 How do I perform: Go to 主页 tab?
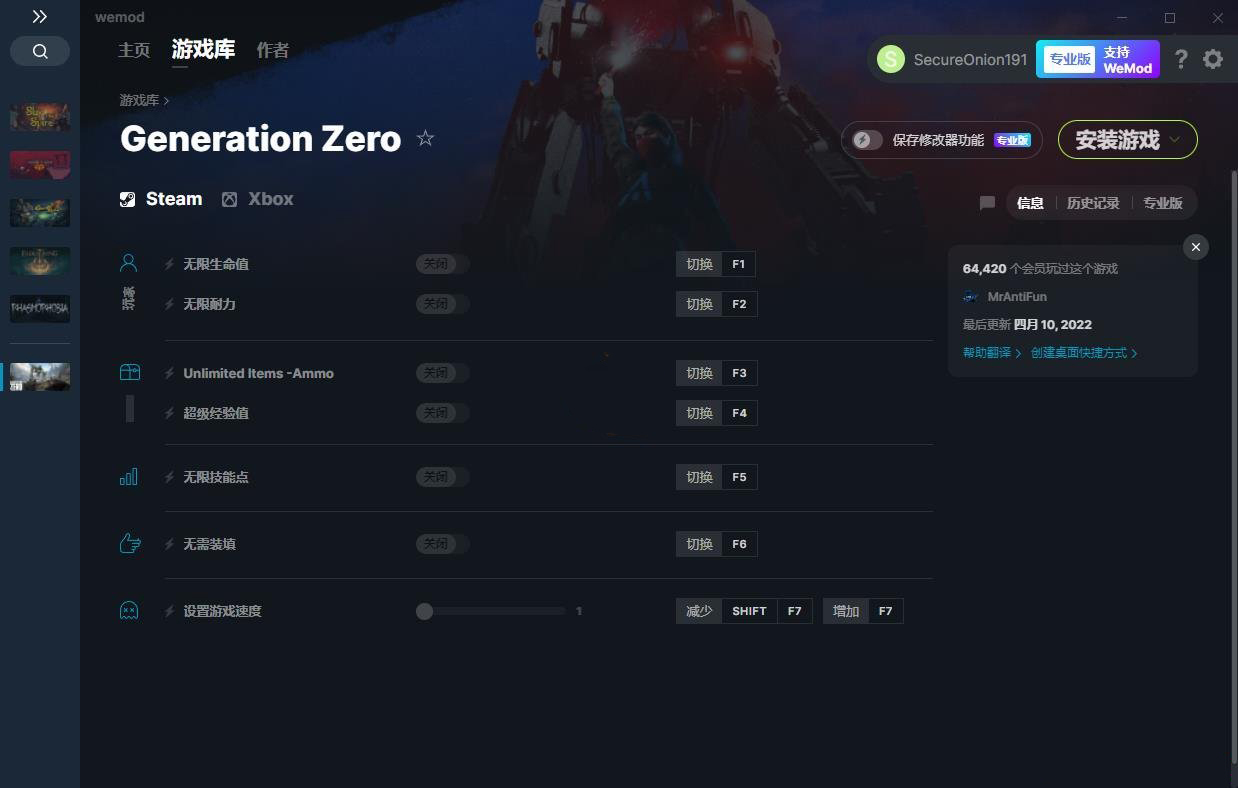pos(134,50)
